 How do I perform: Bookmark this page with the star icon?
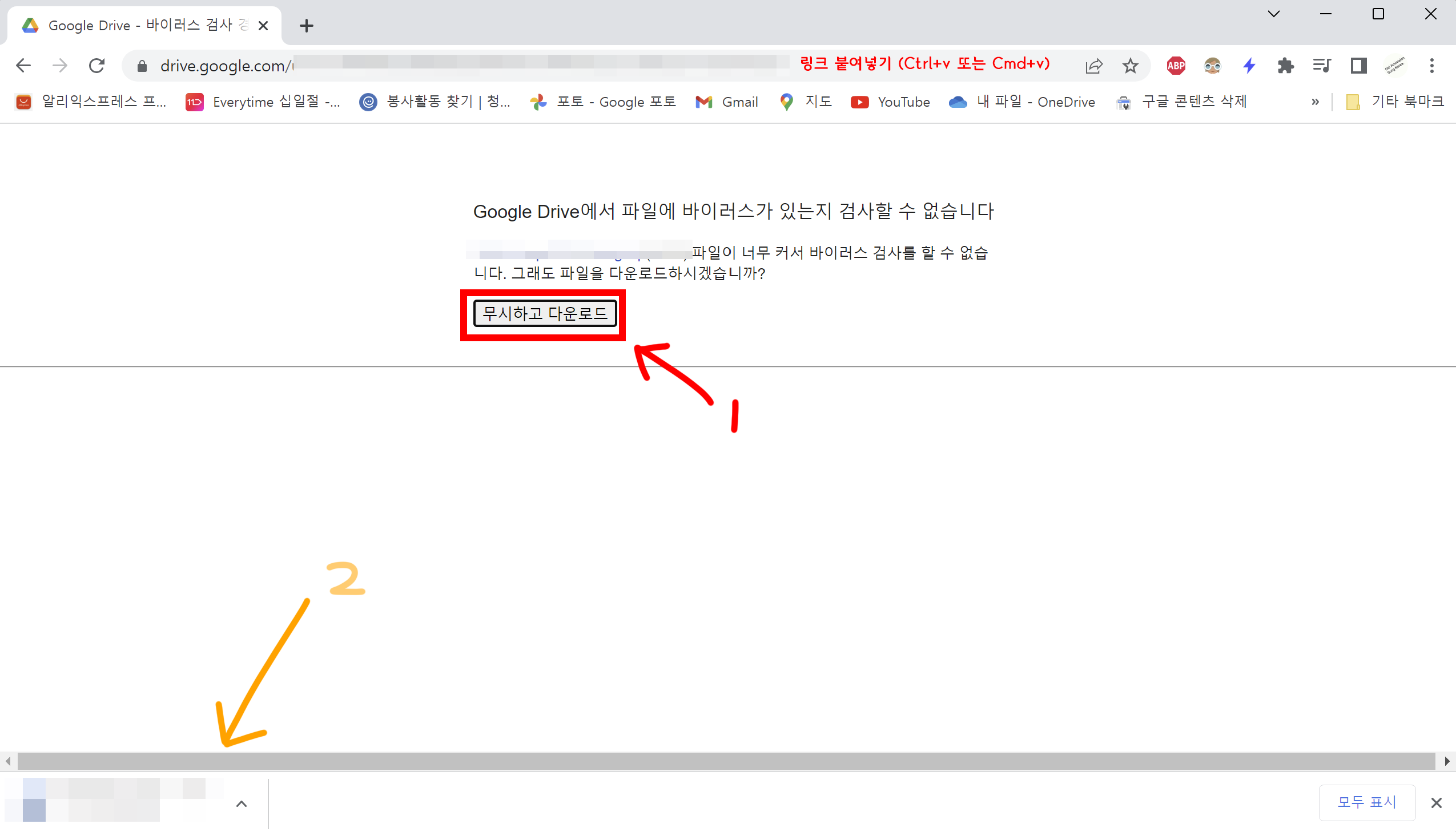(1130, 66)
